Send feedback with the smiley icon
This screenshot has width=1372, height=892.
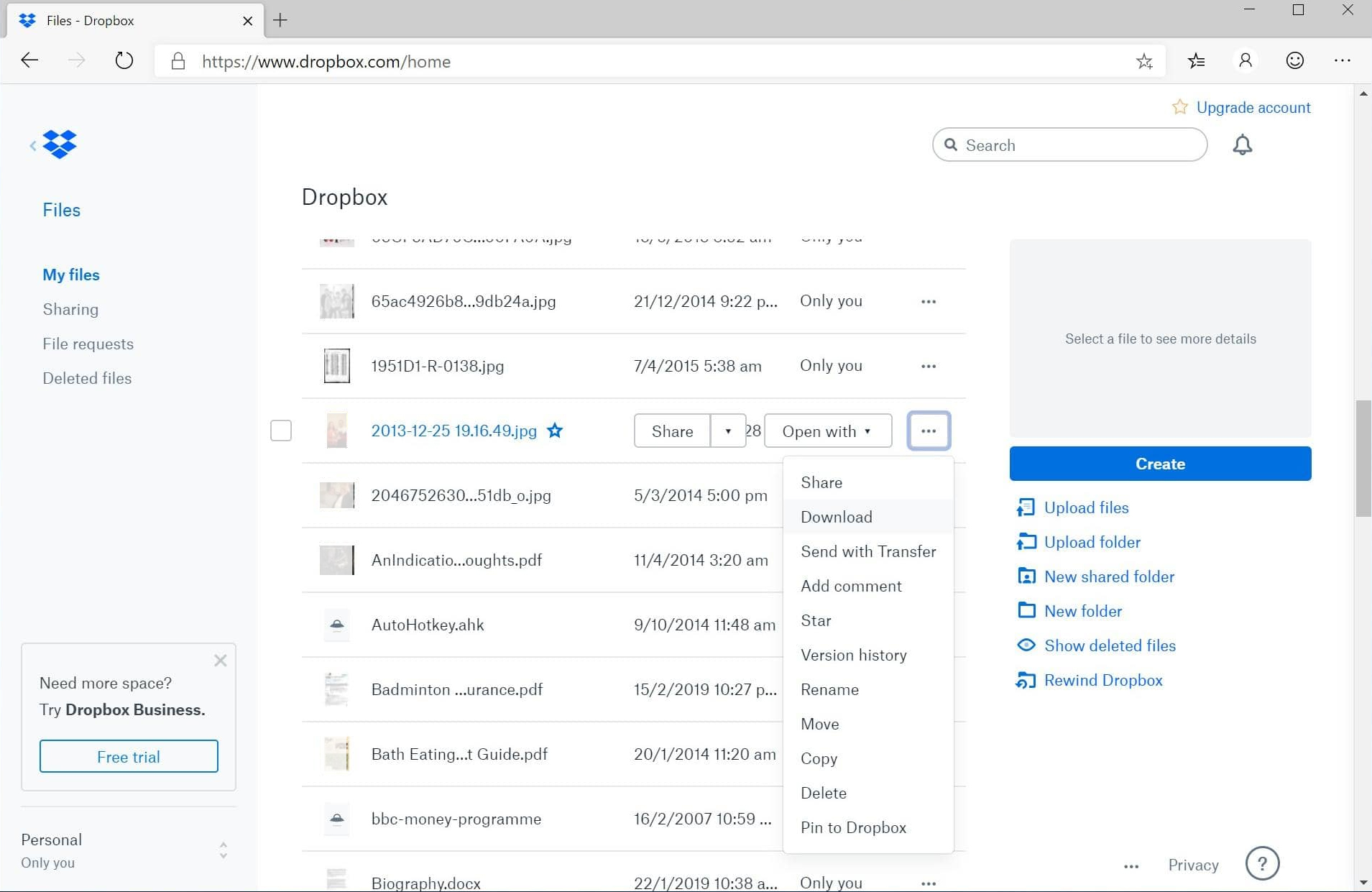[x=1295, y=61]
